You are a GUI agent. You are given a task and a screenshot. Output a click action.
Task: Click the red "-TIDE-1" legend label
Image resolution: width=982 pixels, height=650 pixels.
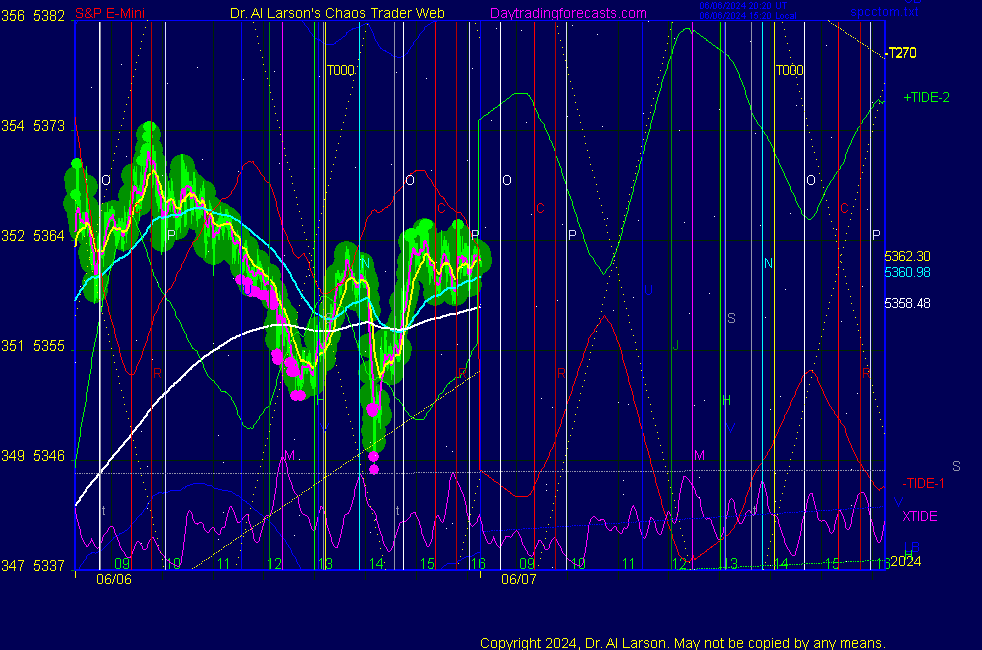[923, 483]
